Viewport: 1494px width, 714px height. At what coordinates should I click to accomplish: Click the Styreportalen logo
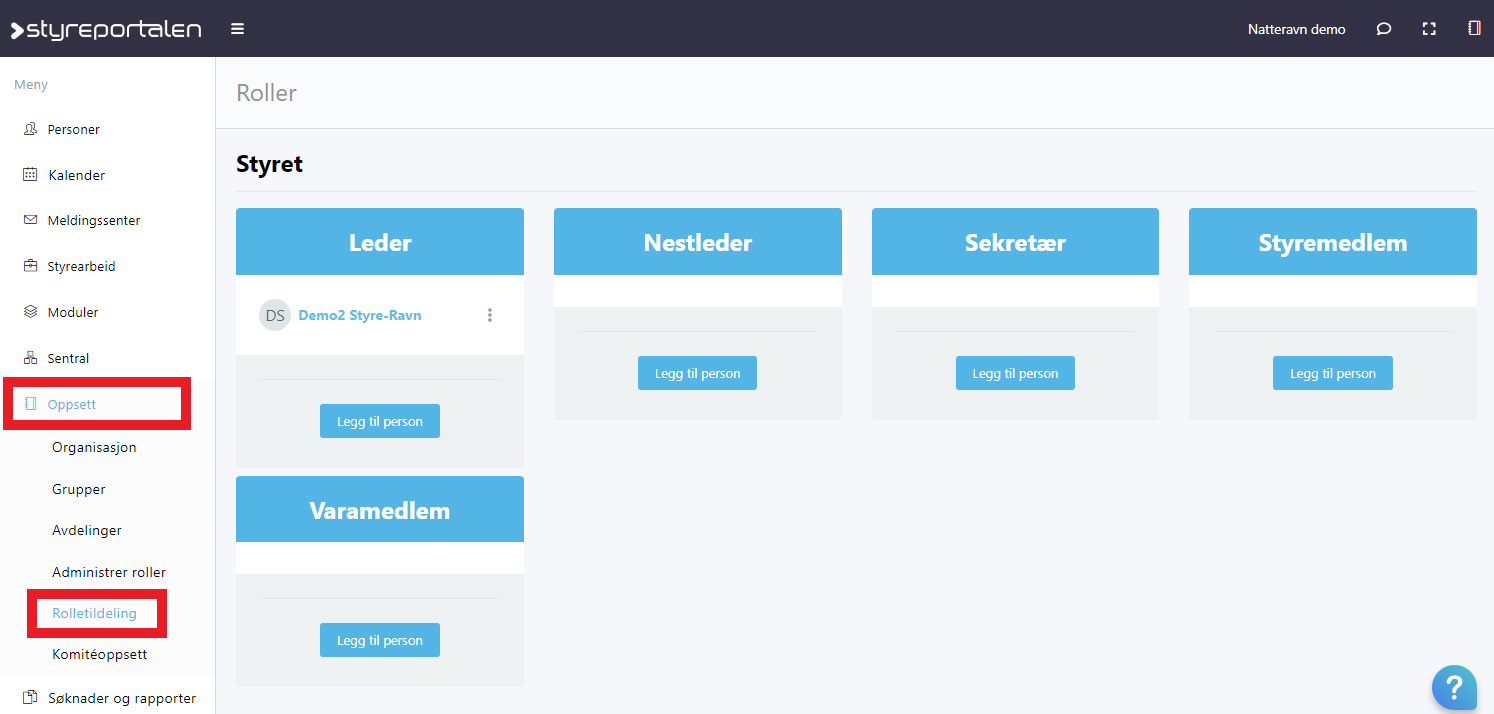[106, 29]
